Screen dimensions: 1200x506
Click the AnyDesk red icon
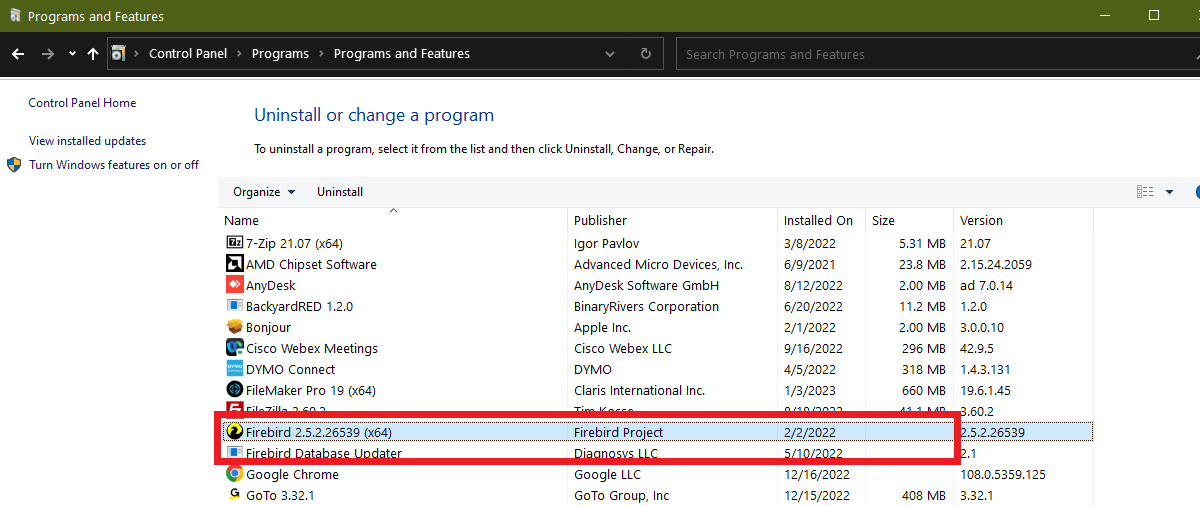click(235, 285)
